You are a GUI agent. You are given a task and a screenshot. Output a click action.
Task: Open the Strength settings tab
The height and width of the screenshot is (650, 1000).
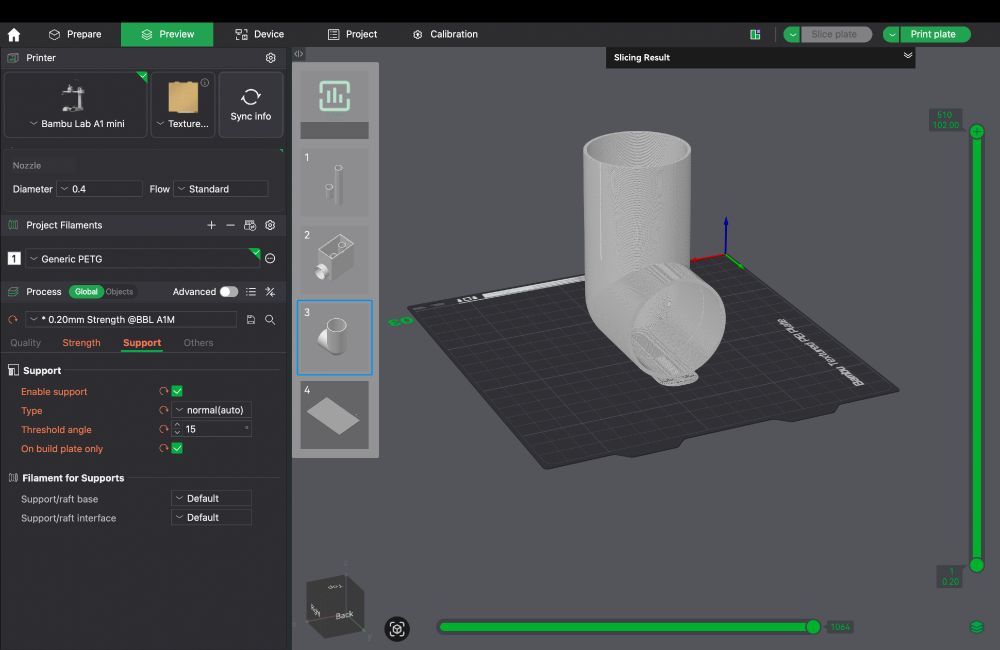tap(81, 343)
